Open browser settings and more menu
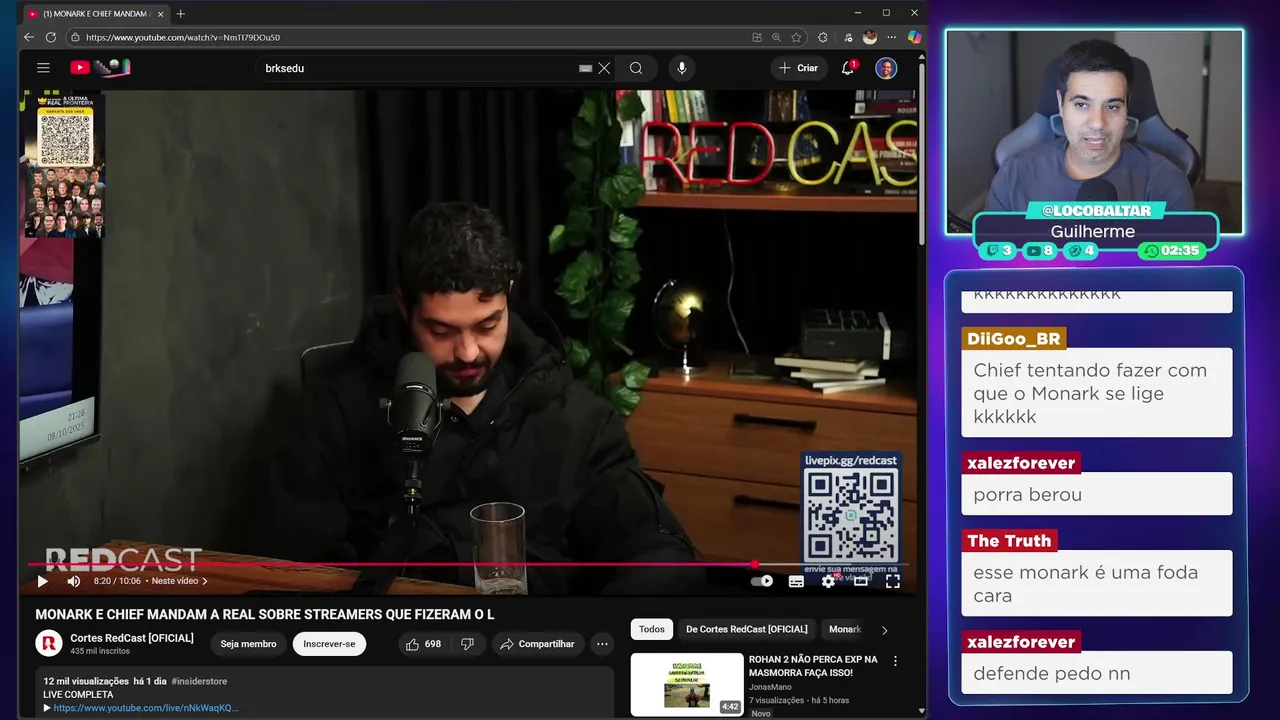This screenshot has height=720, width=1280. [x=892, y=37]
